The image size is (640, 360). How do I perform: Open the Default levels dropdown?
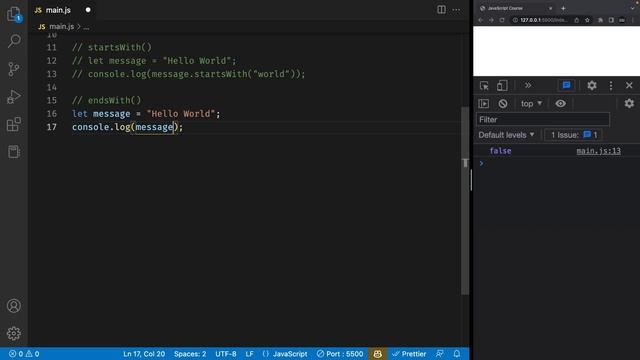tap(506, 135)
